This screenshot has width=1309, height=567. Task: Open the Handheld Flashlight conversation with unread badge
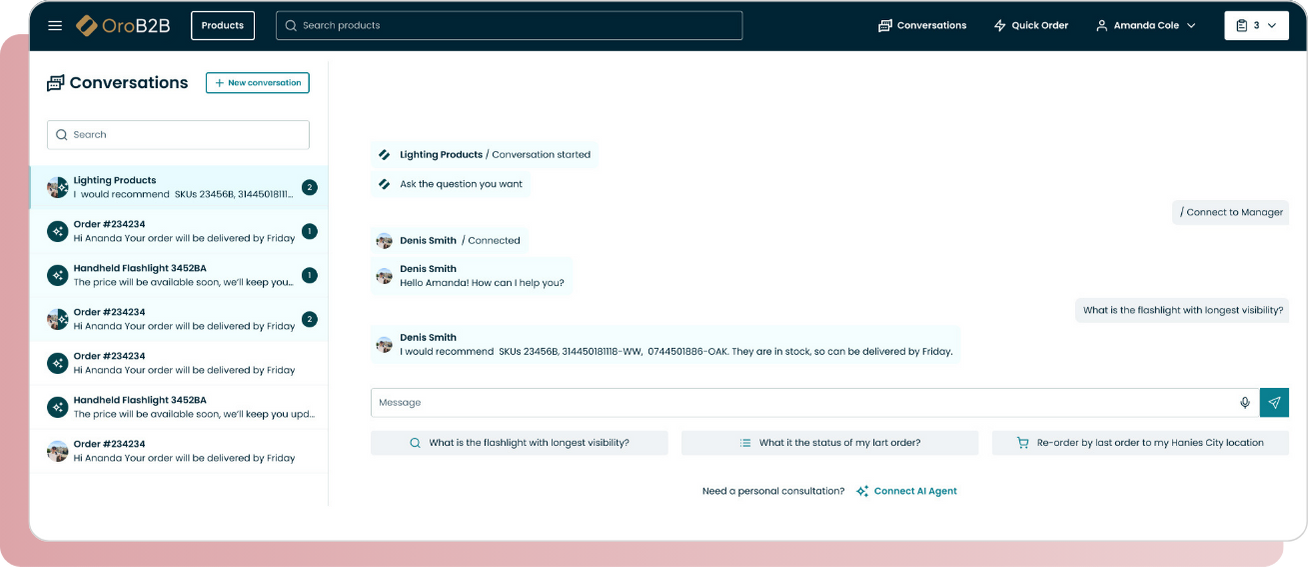pyautogui.click(x=179, y=275)
